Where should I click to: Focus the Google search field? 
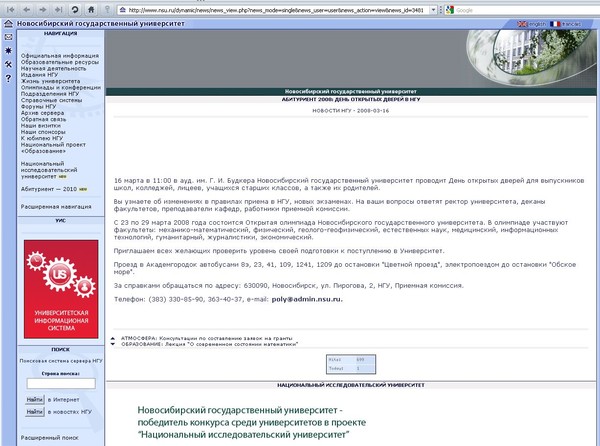click(526, 10)
